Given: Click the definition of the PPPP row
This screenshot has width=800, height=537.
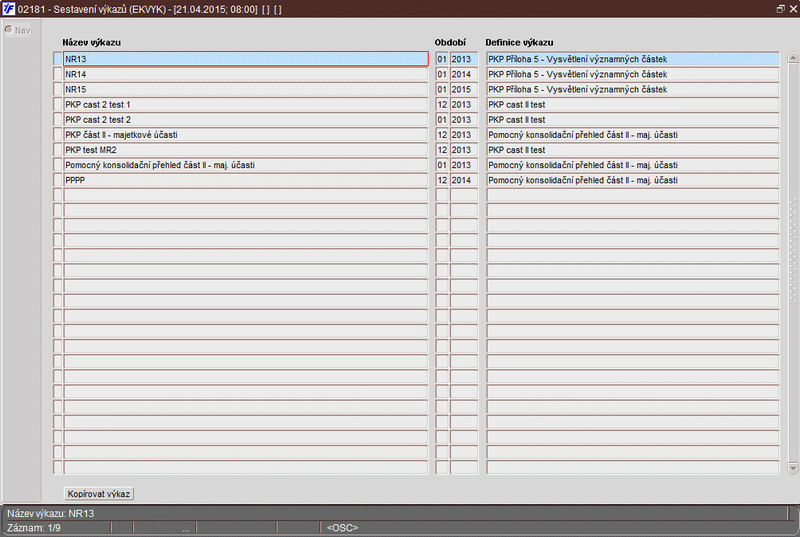Looking at the screenshot, I should [x=633, y=180].
